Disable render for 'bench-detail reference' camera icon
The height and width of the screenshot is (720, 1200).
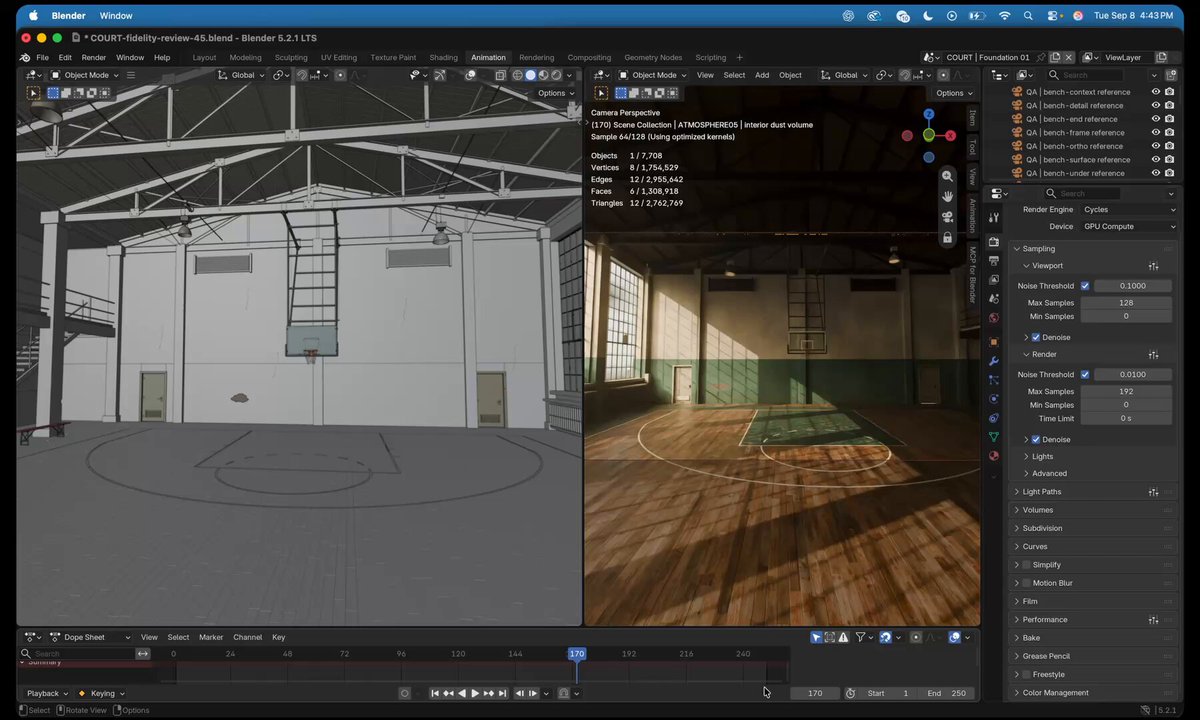(1170, 105)
